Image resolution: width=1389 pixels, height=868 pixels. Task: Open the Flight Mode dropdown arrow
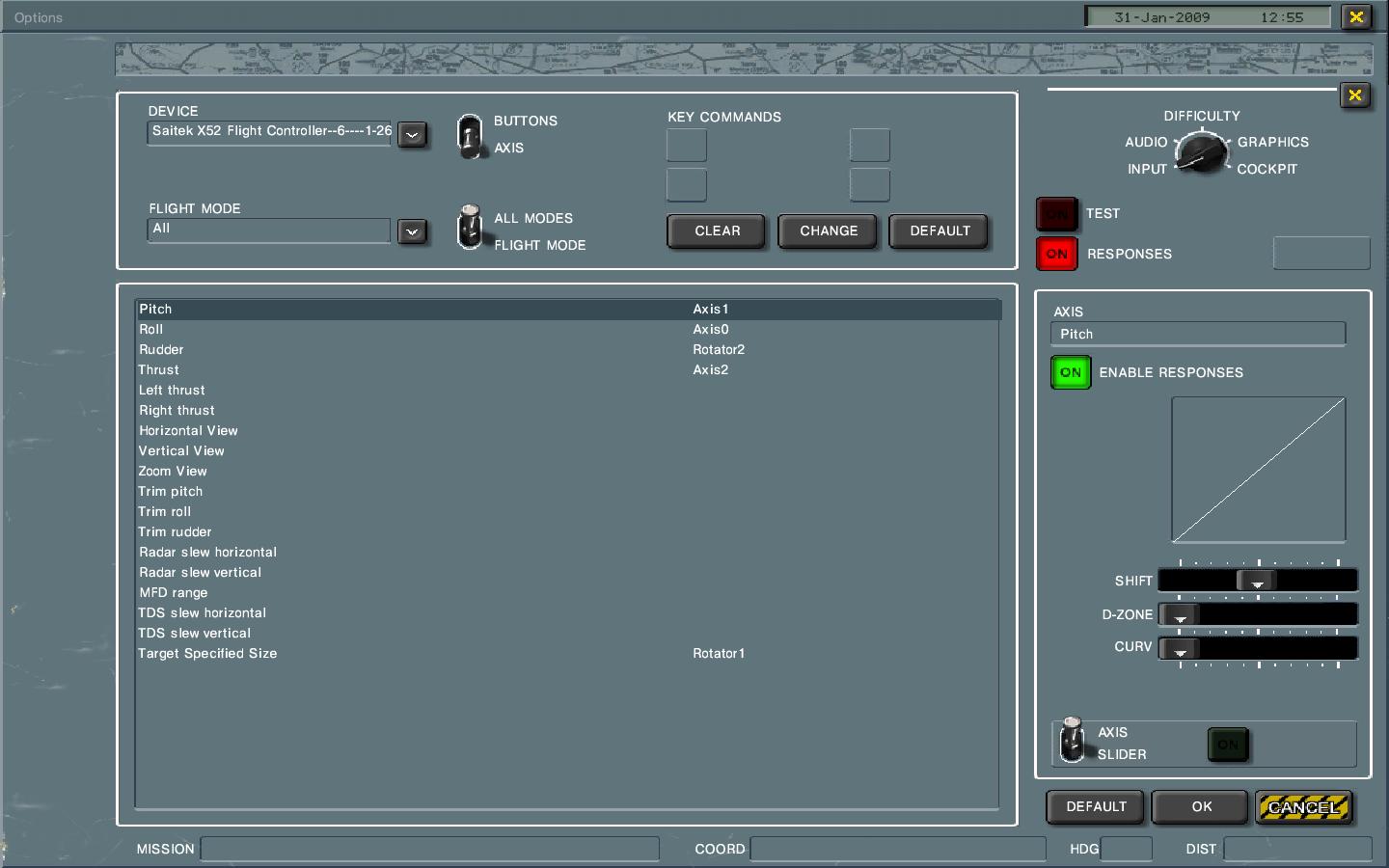[412, 232]
